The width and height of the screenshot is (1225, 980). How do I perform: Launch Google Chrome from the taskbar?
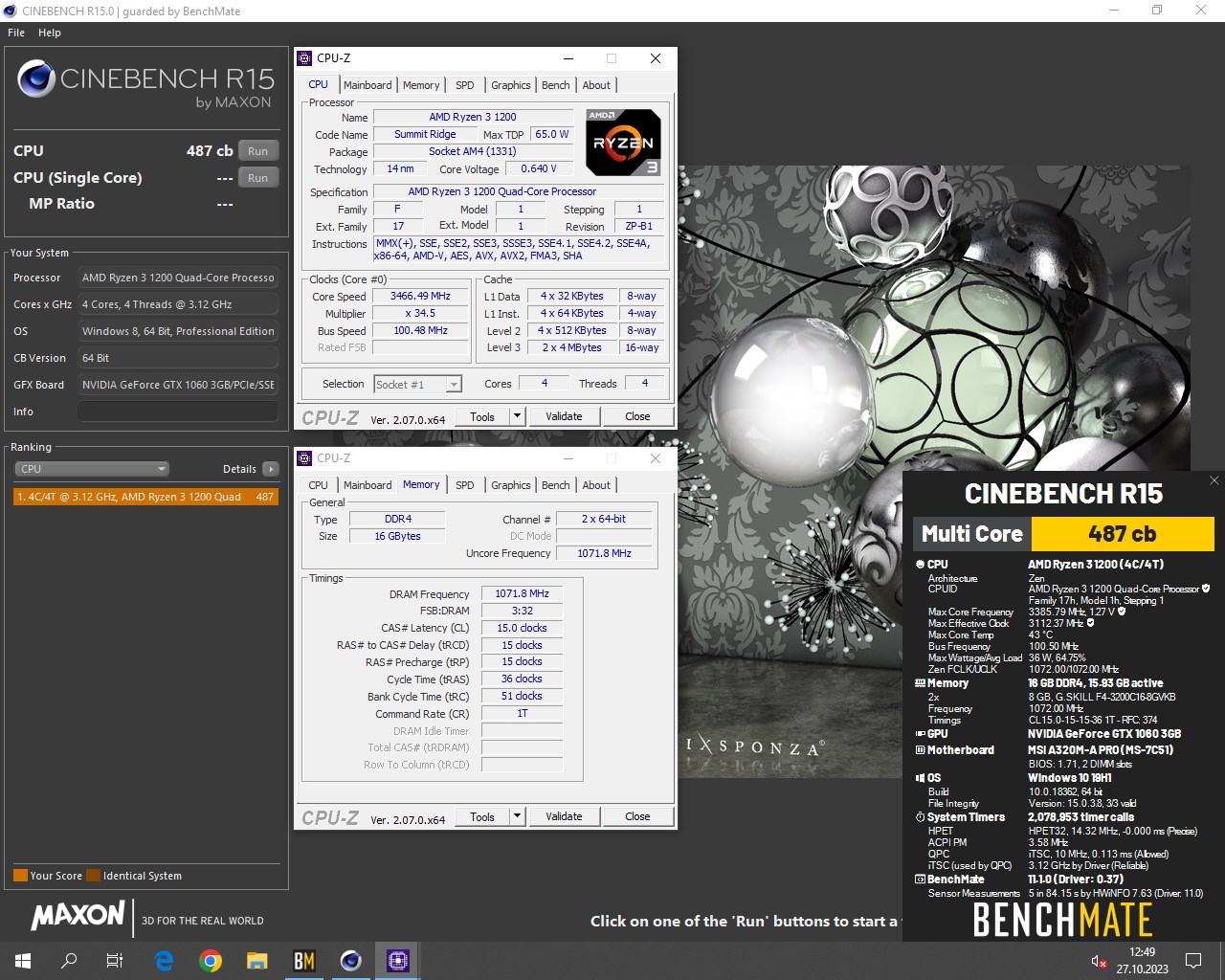click(x=211, y=960)
